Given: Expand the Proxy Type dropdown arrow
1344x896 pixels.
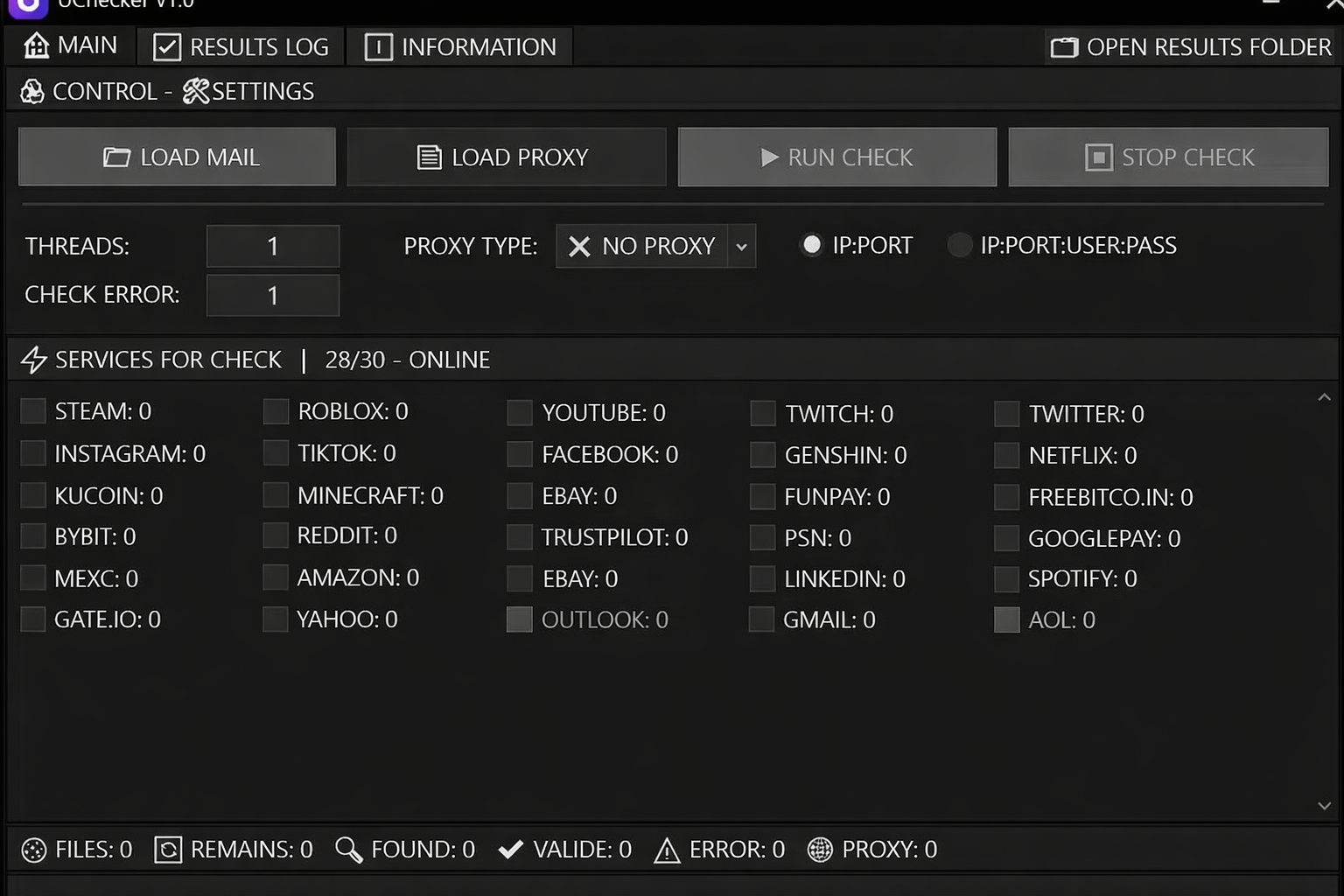Looking at the screenshot, I should pos(741,246).
